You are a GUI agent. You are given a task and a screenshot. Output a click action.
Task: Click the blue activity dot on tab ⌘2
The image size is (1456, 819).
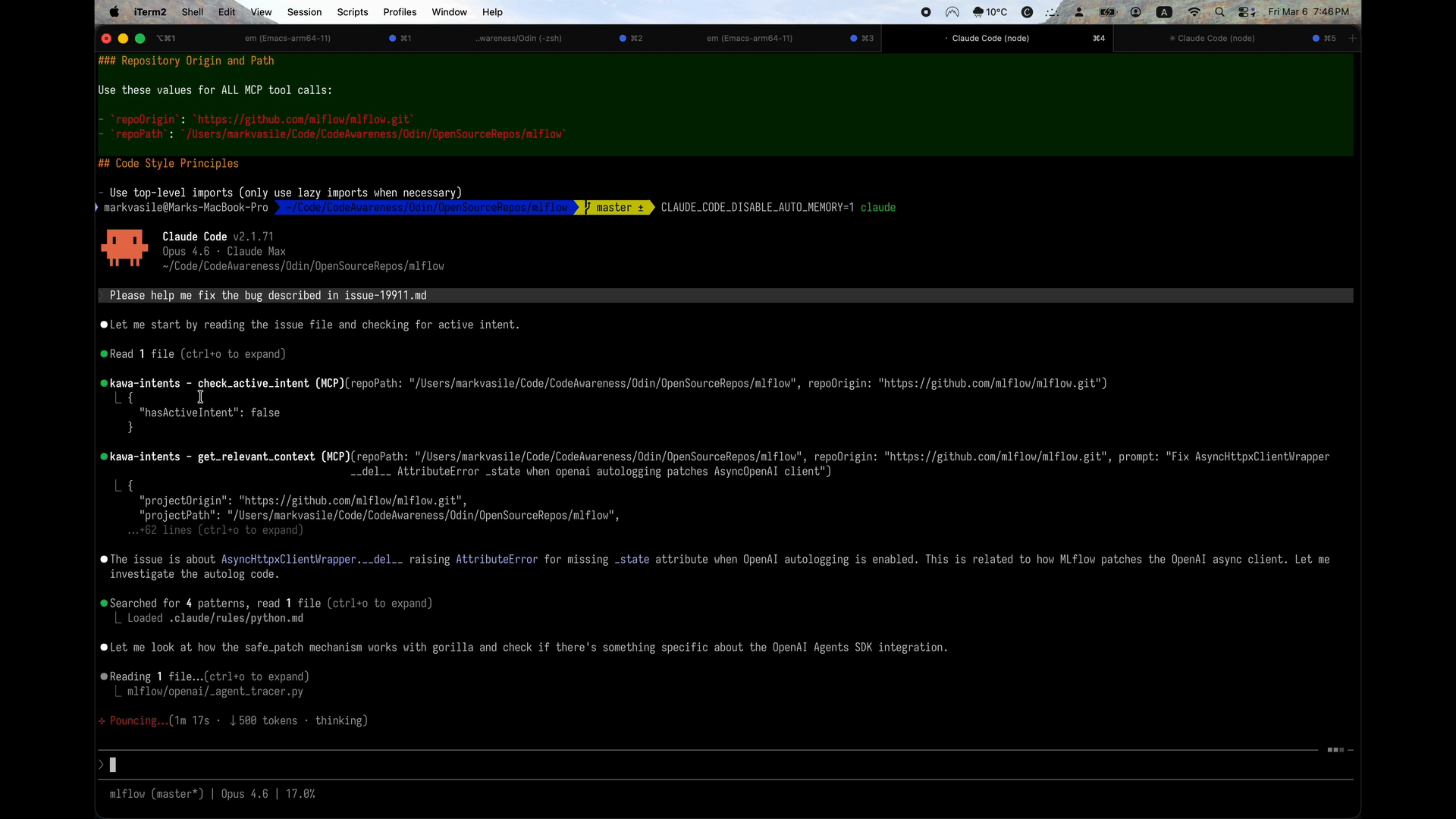click(623, 38)
